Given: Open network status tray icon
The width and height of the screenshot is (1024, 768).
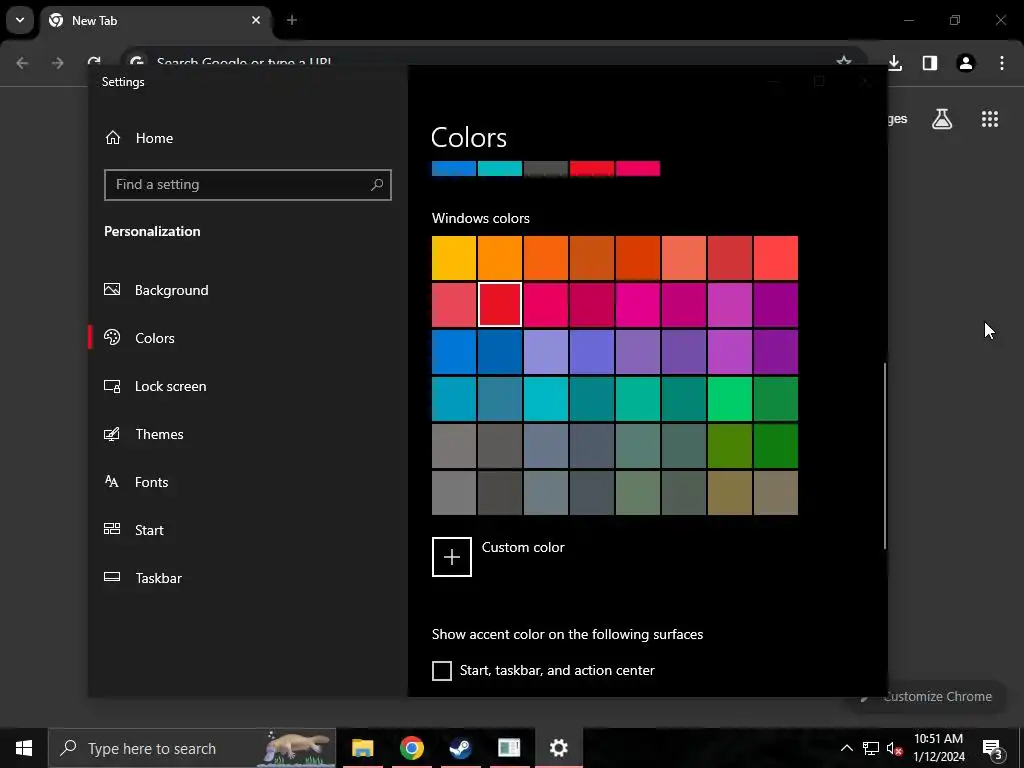Looking at the screenshot, I should click(x=871, y=748).
